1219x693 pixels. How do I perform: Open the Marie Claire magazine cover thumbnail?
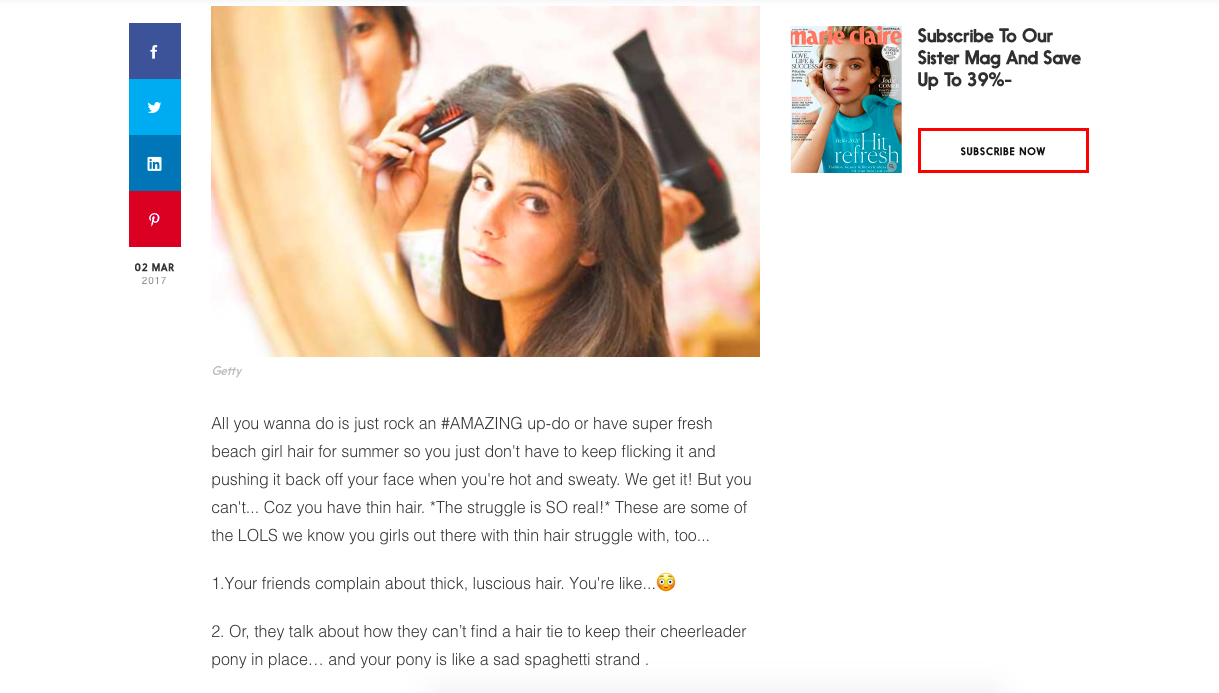coord(846,99)
